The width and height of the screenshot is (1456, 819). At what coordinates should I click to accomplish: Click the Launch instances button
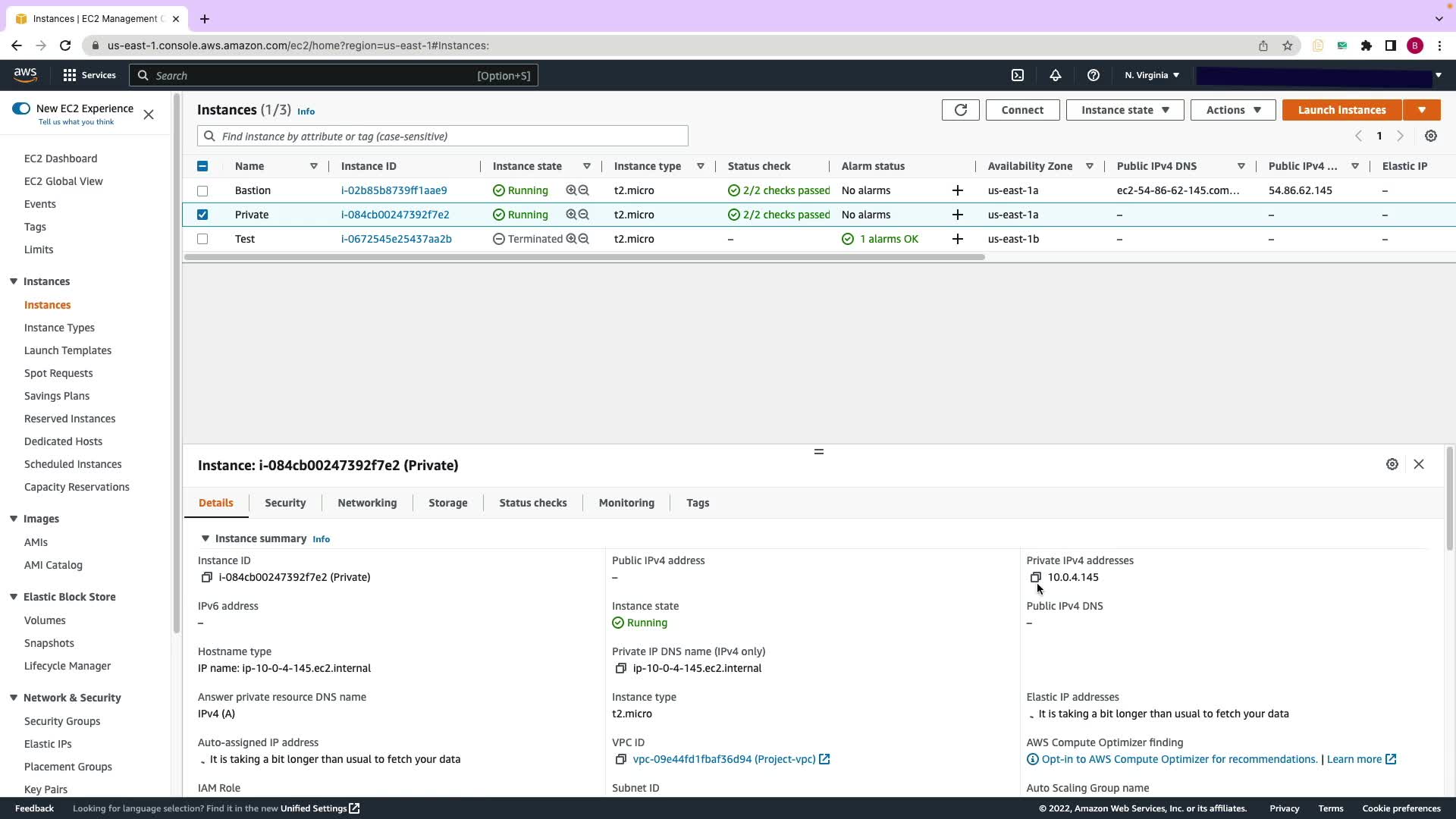pos(1341,110)
